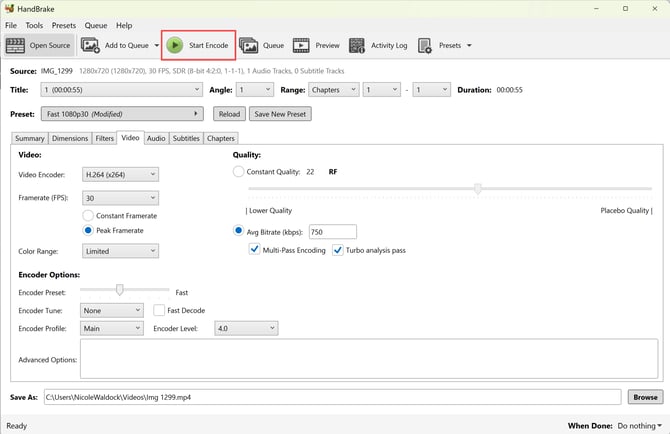
Task: Open the Video Encoder dropdown
Action: tap(120, 174)
